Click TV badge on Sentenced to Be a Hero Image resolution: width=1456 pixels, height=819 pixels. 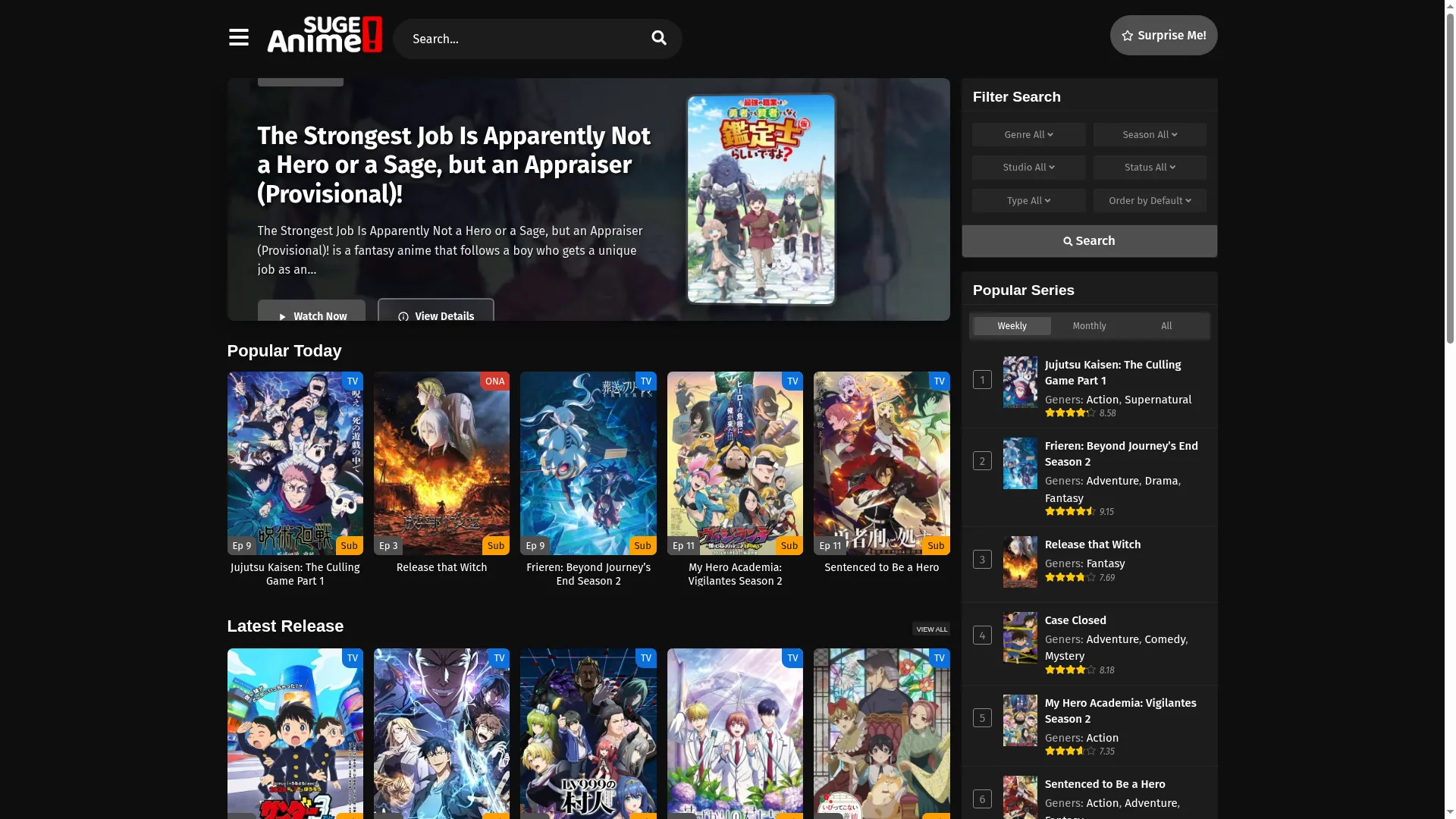(x=939, y=381)
